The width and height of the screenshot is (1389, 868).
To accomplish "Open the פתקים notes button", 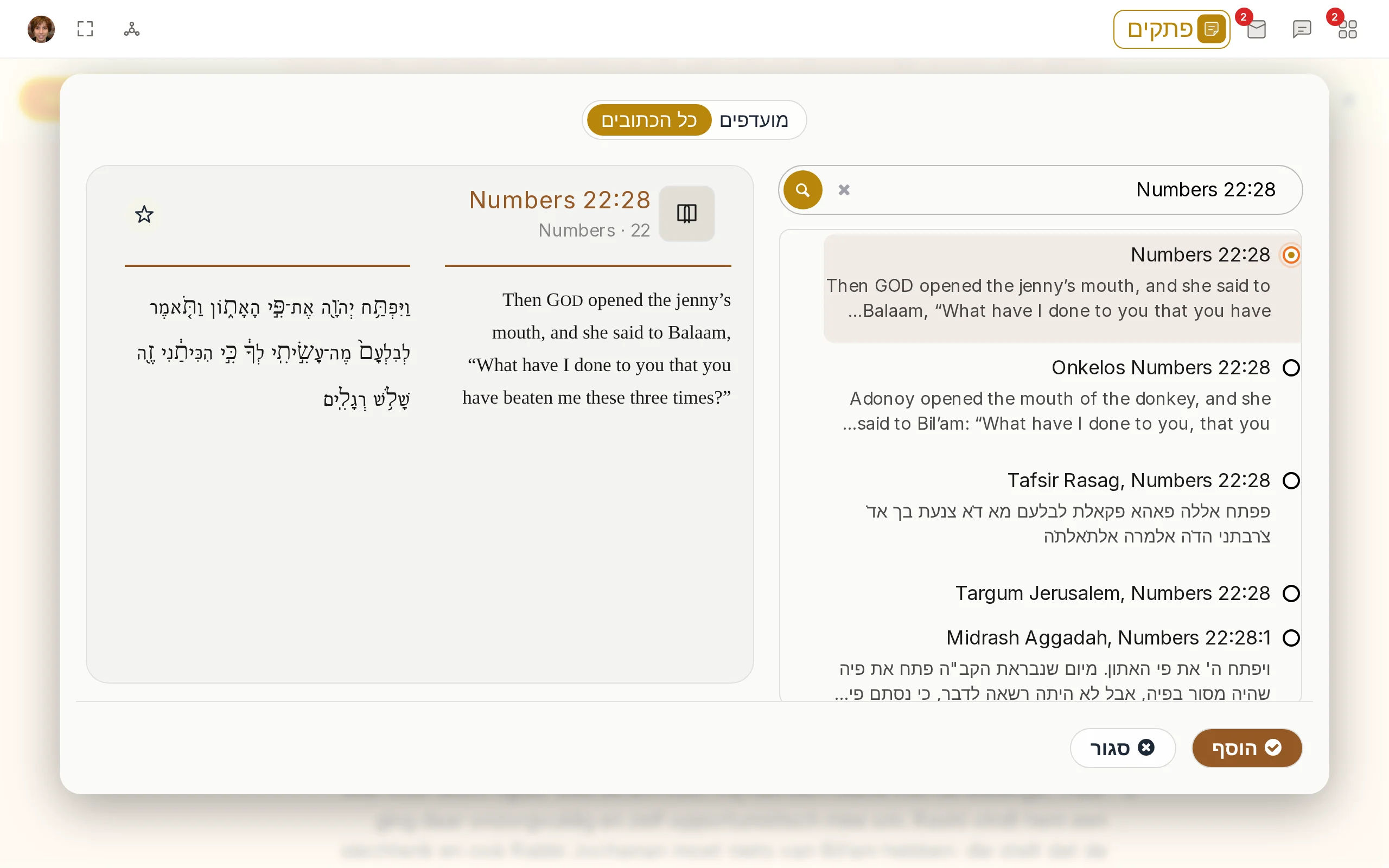I will click(x=1171, y=29).
